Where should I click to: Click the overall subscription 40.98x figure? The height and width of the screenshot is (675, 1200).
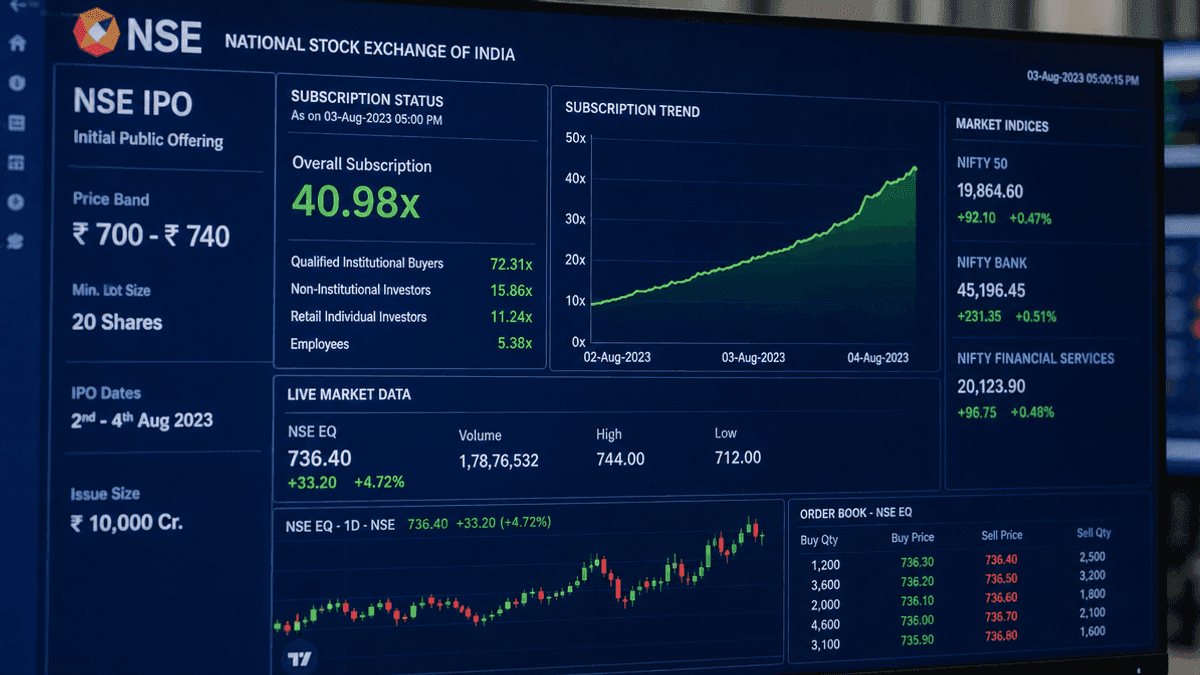point(355,202)
